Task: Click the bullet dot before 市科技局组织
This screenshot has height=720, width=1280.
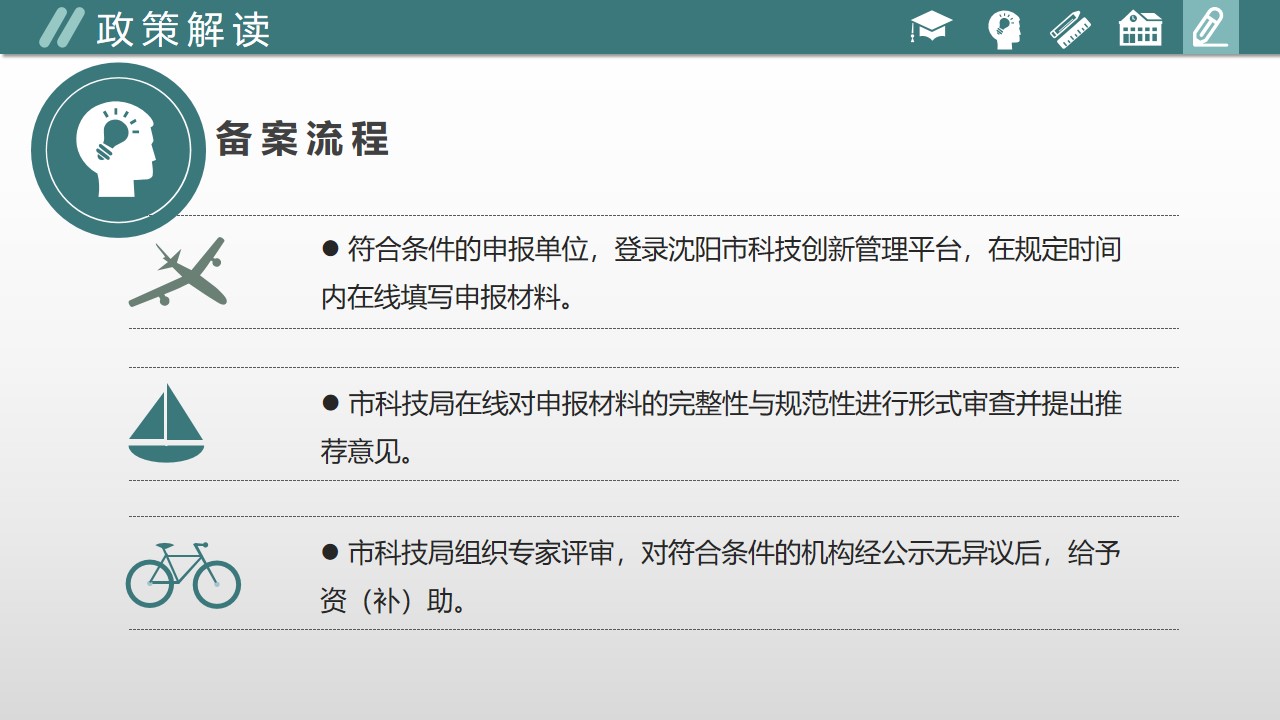Action: [331, 552]
